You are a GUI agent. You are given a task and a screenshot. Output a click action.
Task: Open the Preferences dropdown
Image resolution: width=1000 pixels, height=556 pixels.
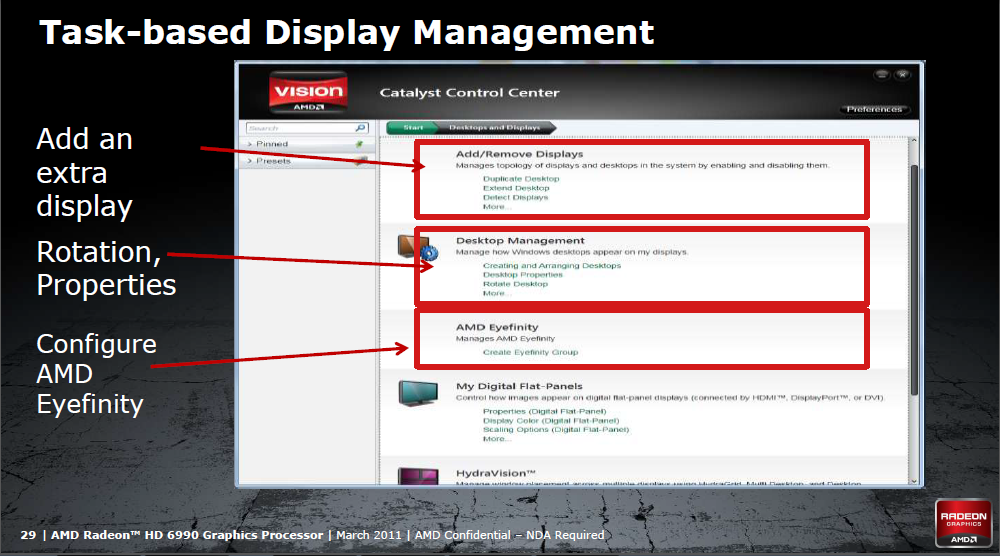pyautogui.click(x=874, y=109)
